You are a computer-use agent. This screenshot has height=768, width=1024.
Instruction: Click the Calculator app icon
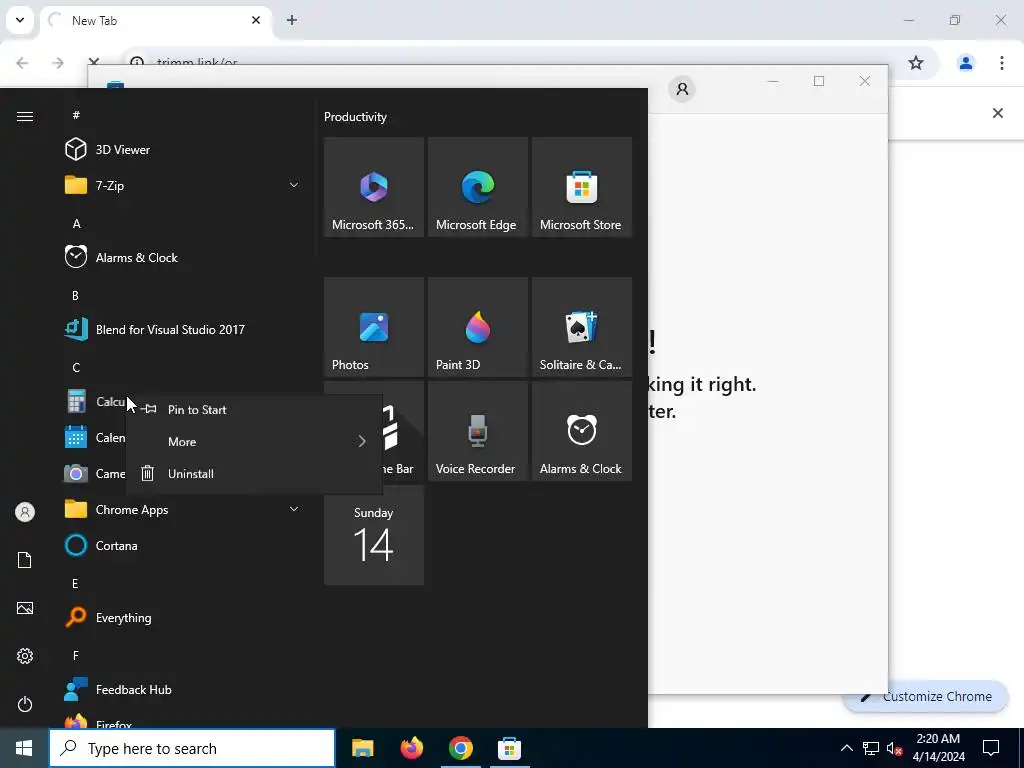76,401
